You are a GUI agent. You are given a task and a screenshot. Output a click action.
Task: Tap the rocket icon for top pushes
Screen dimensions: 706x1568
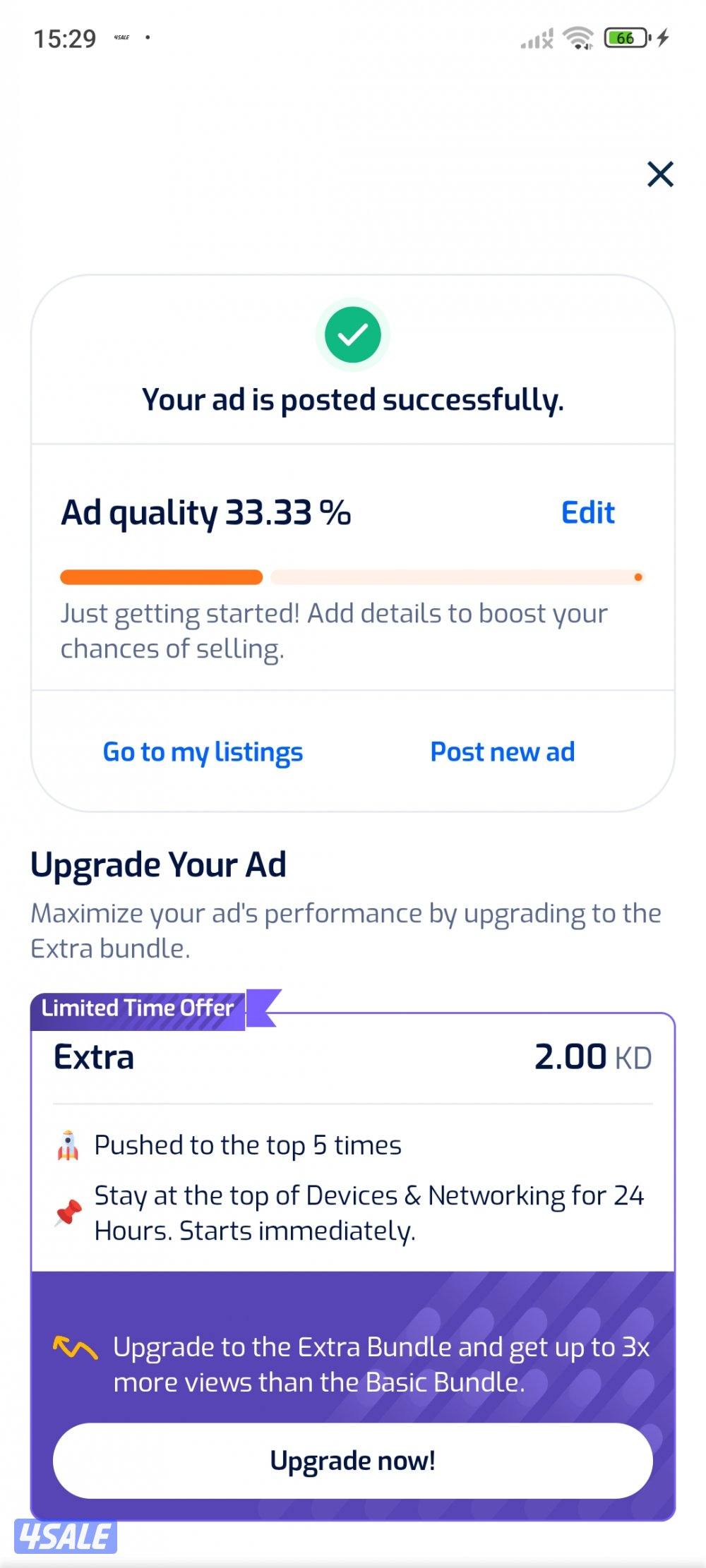coord(68,1145)
